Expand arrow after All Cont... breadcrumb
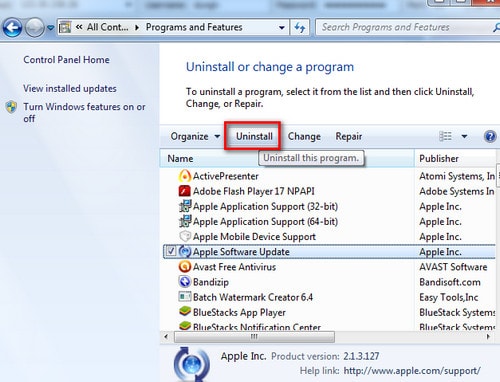 (x=137, y=27)
